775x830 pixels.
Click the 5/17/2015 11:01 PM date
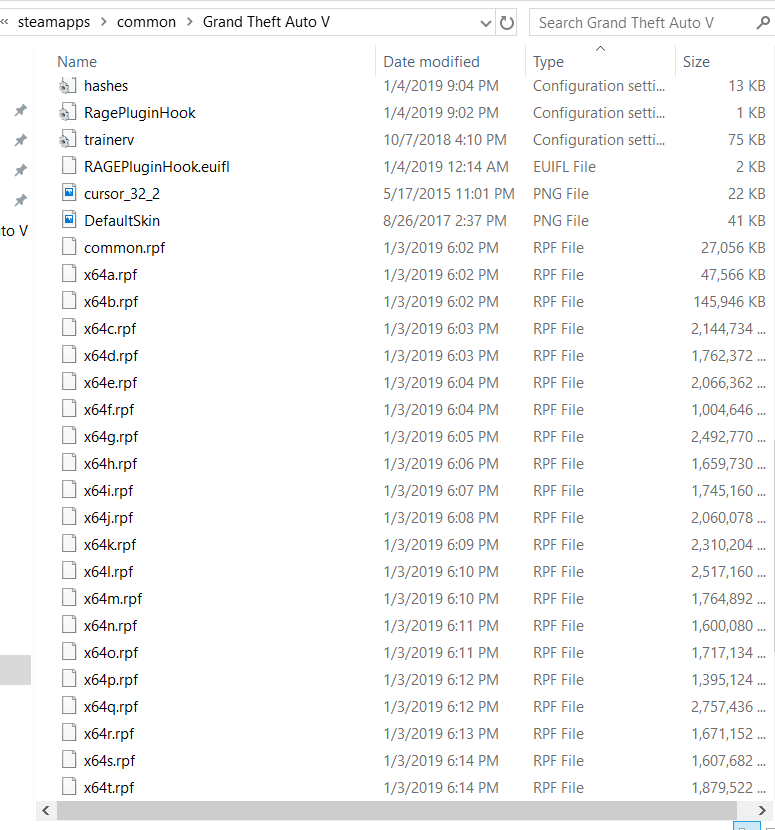(449, 194)
